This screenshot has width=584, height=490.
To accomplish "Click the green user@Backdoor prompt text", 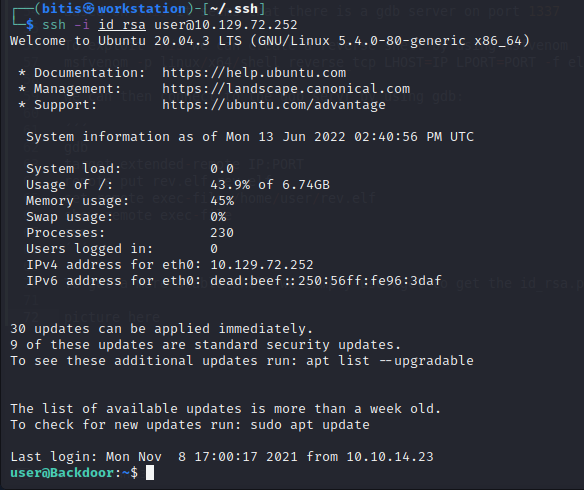I will point(62,473).
